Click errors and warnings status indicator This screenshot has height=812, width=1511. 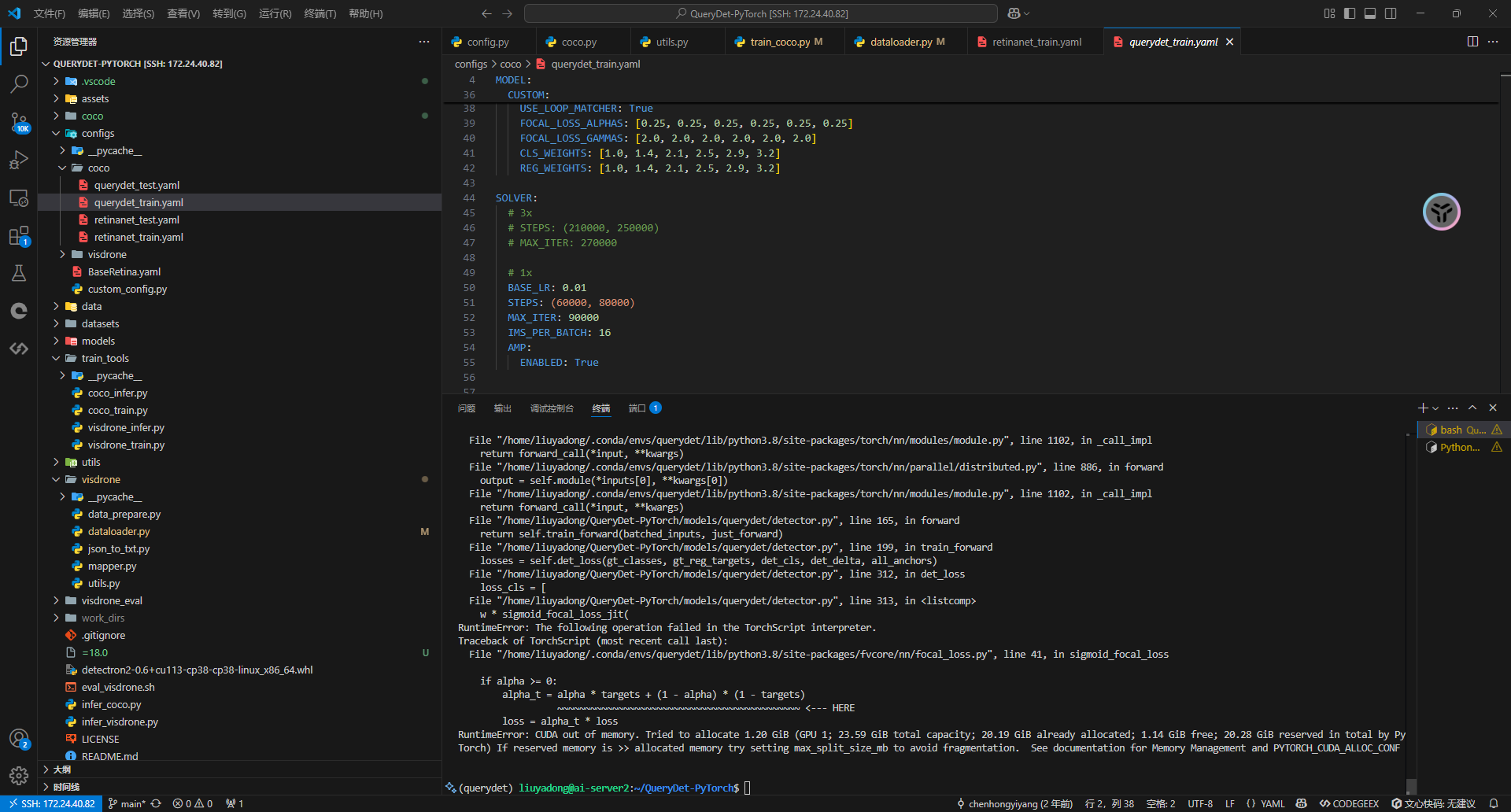point(193,803)
